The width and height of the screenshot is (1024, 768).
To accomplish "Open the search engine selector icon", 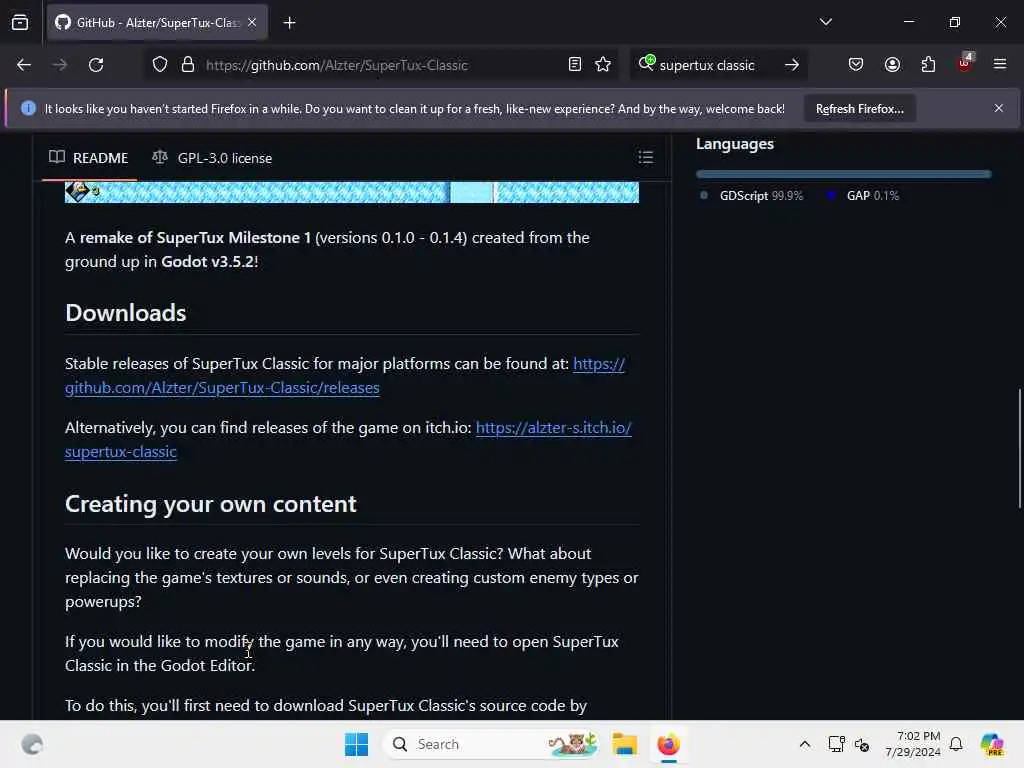I will [x=647, y=63].
